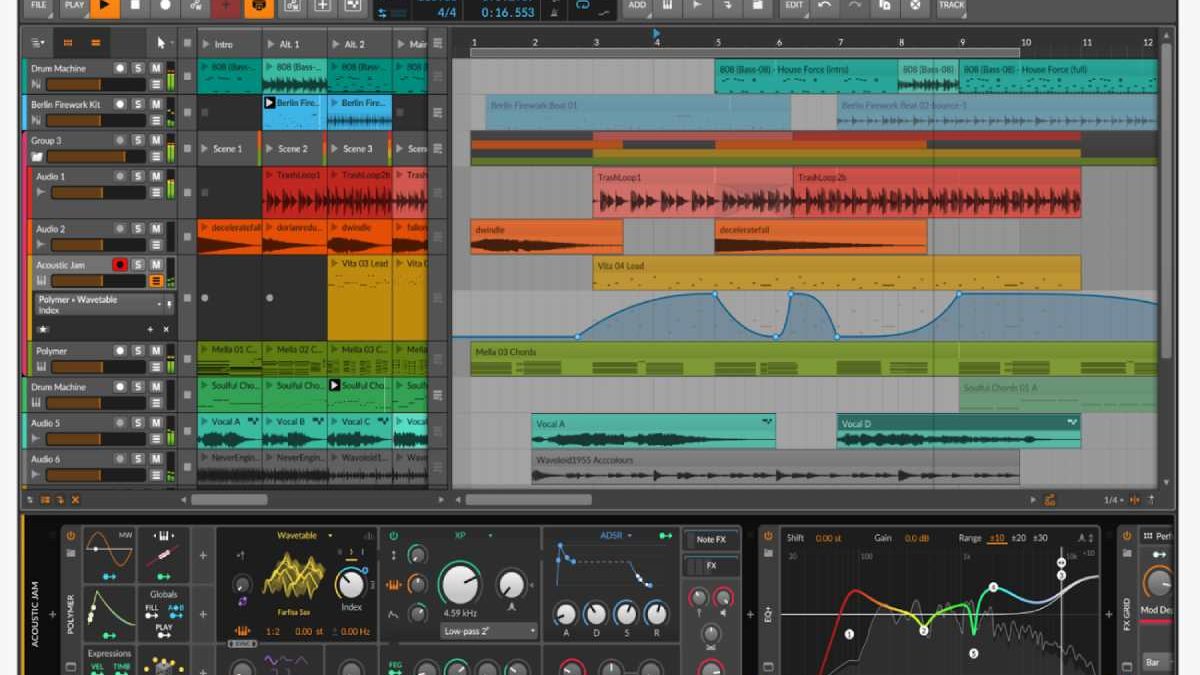Viewport: 1200px width, 675px height.
Task: Adjust the Audio 2 track volume slider
Action: (96, 245)
